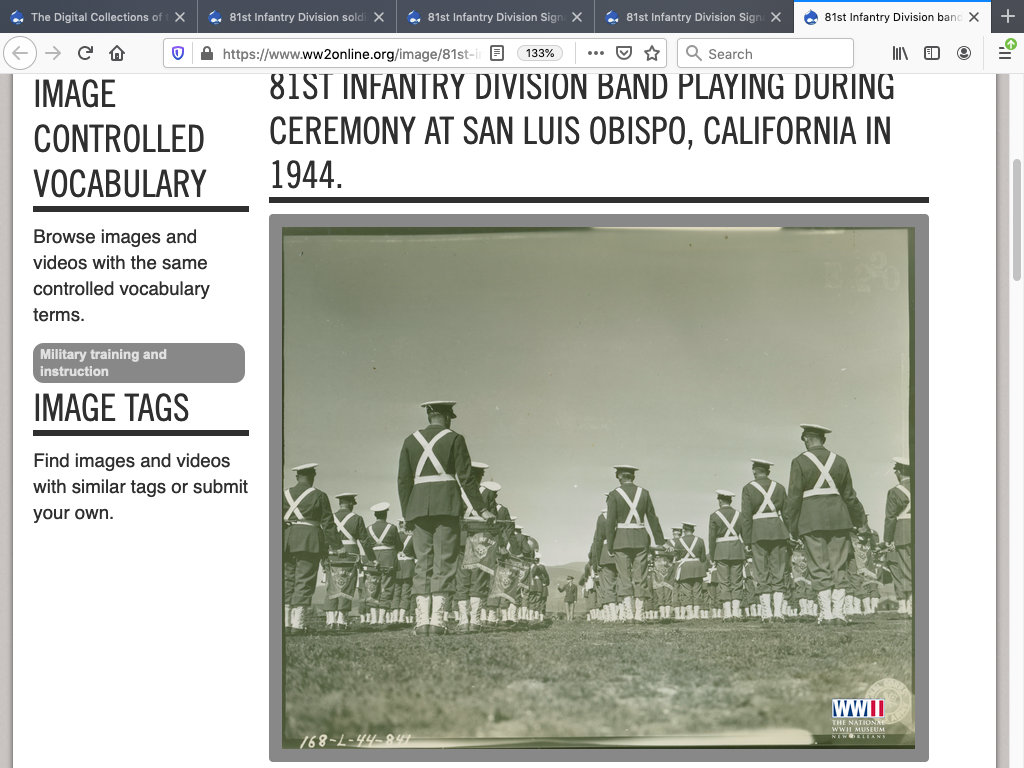Bookmark this page with the star

point(651,53)
